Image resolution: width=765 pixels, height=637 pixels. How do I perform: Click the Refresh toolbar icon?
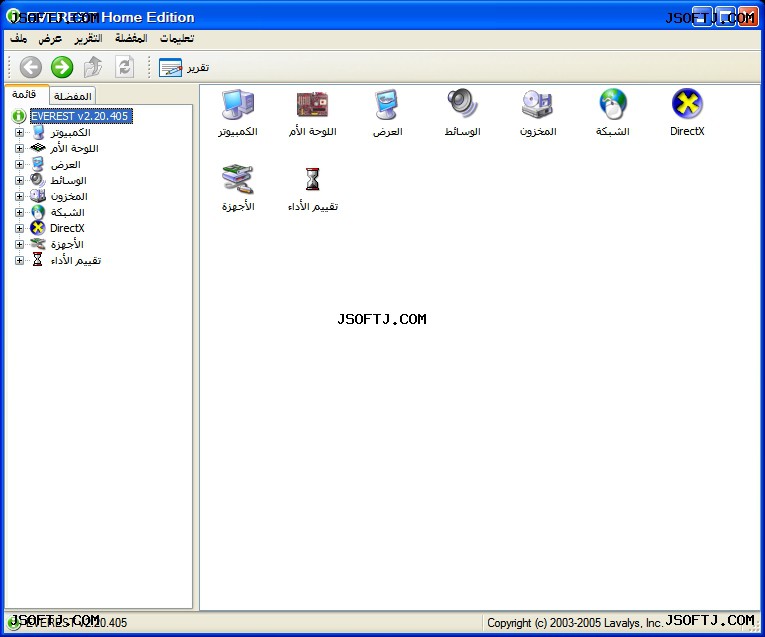[x=124, y=67]
